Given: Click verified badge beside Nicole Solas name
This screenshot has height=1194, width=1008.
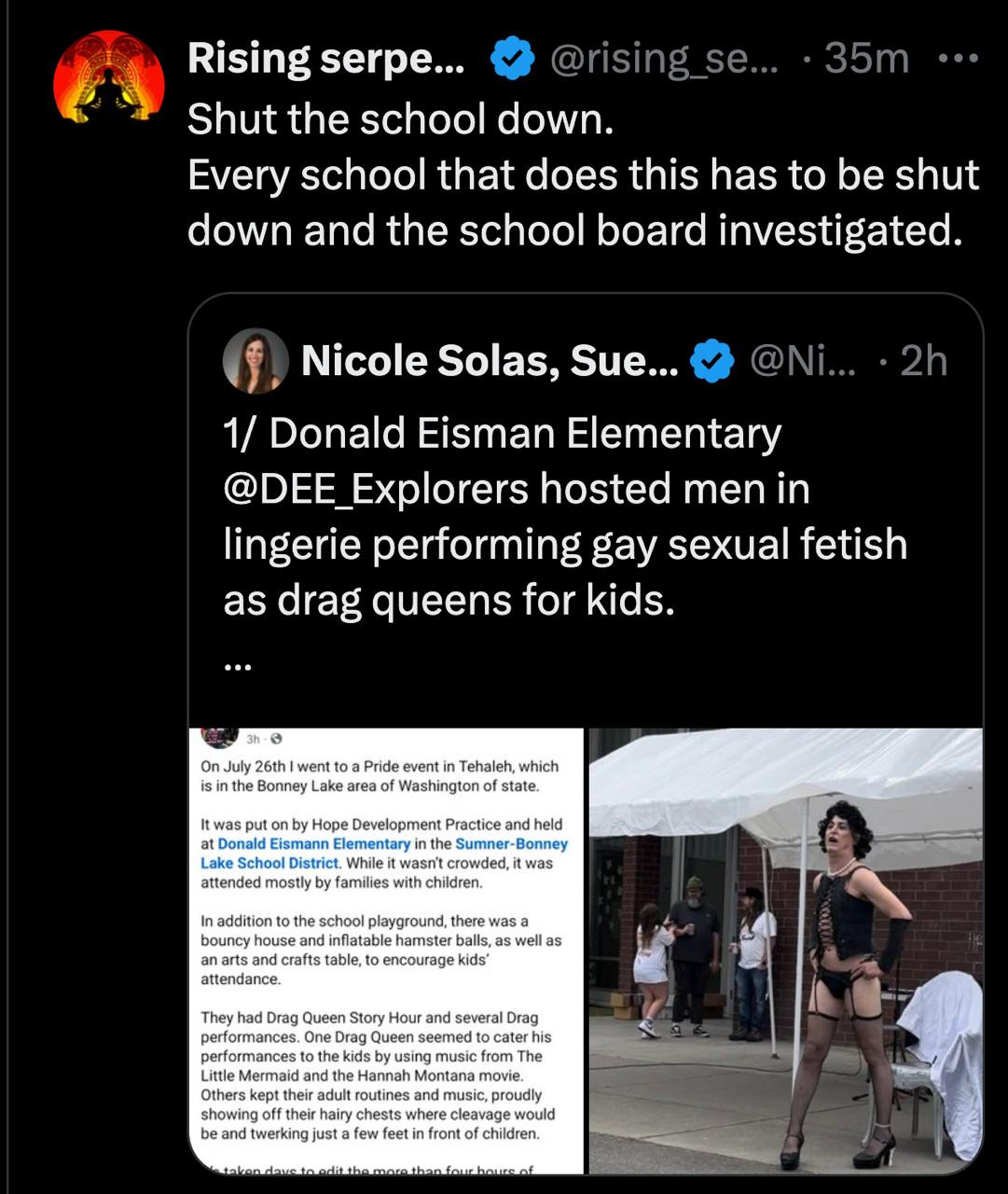Looking at the screenshot, I should (x=711, y=362).
